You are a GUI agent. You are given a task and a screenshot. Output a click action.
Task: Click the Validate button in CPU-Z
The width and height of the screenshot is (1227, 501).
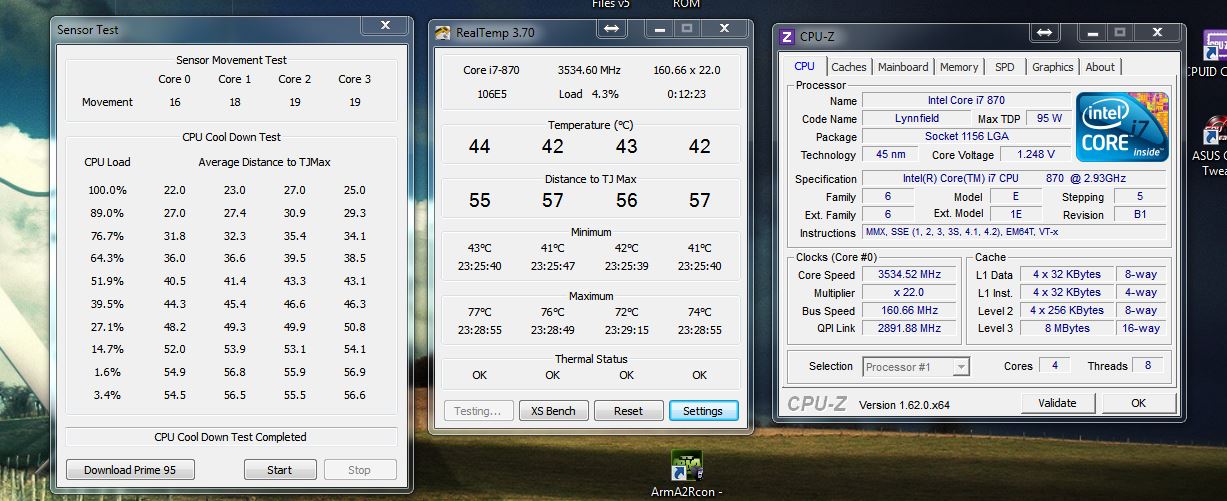[x=1057, y=403]
